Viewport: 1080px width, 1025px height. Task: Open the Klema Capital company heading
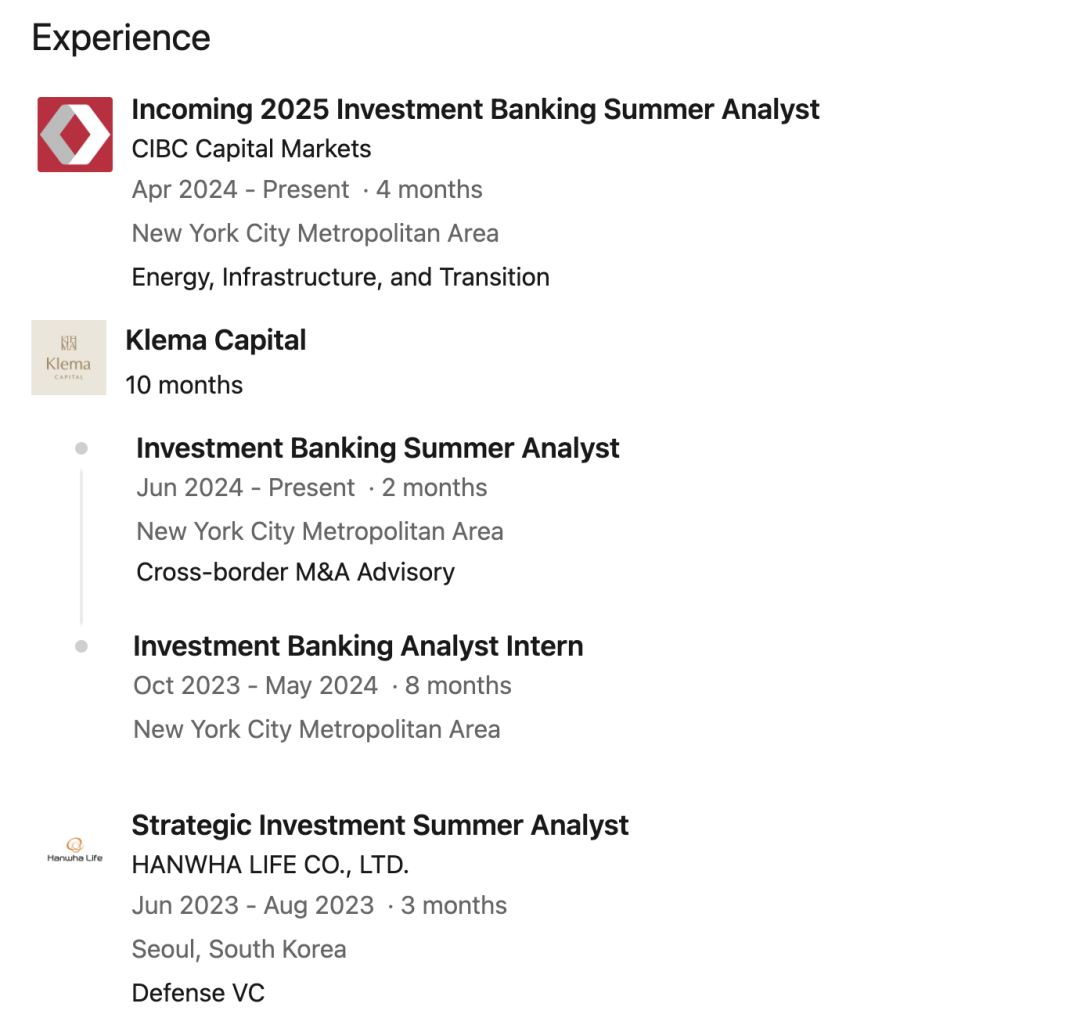216,340
